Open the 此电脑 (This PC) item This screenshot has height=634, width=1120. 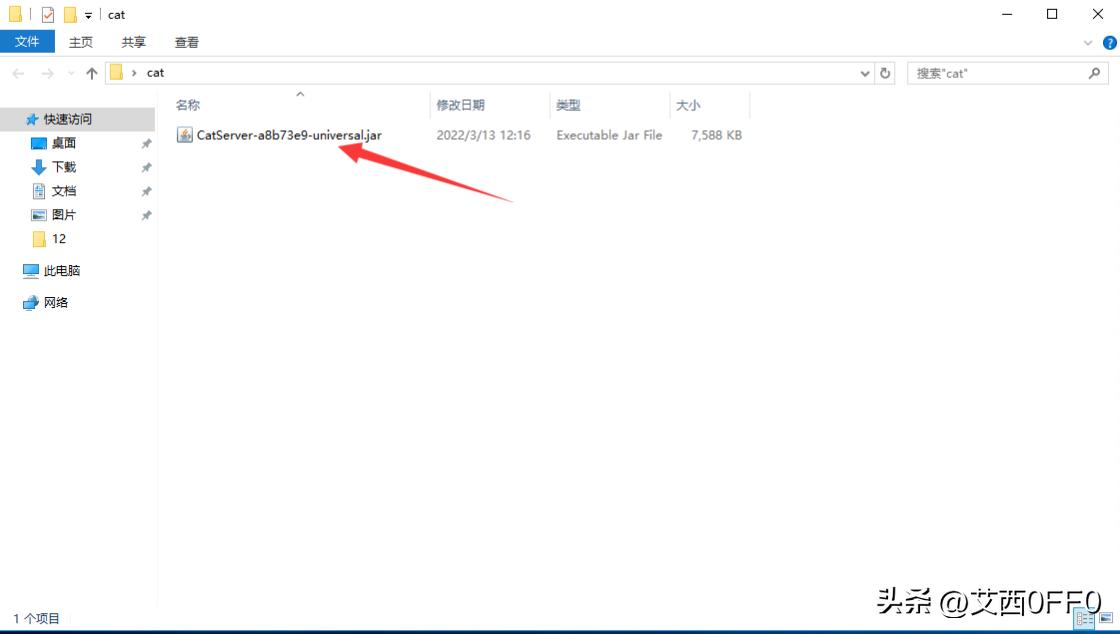click(x=60, y=270)
